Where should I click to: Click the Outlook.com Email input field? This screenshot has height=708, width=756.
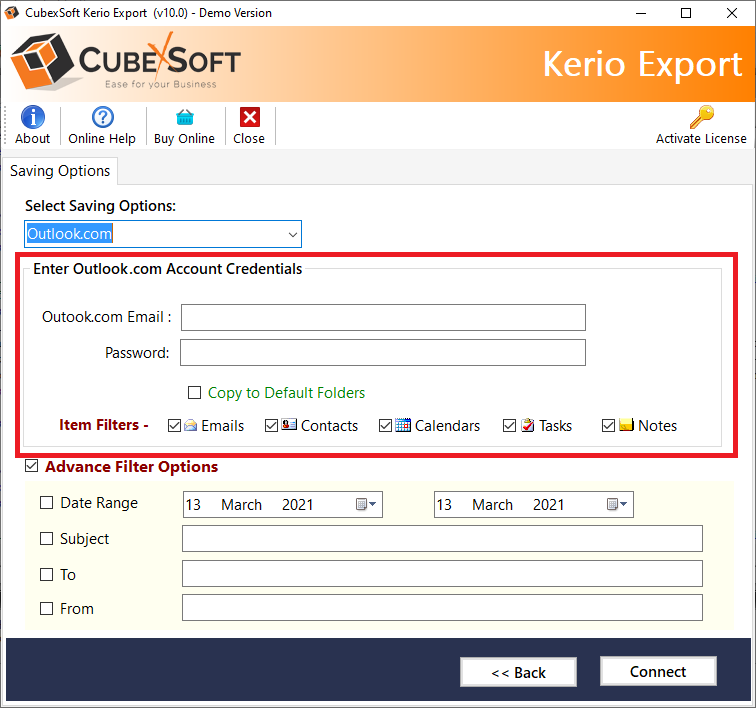tap(383, 317)
